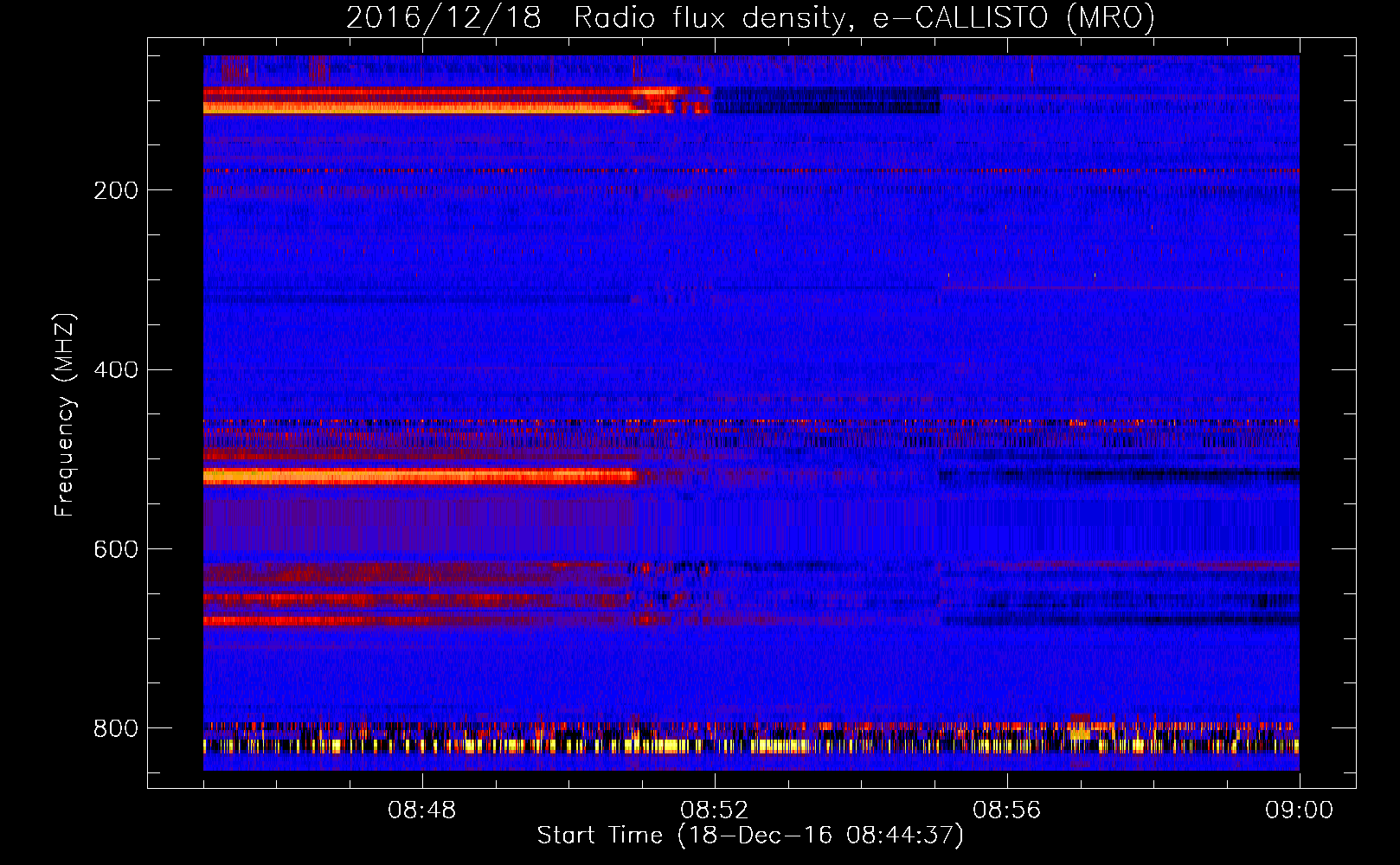Click the yellow flickering band near 820 MHz
The height and width of the screenshot is (865, 1400).
click(751, 746)
